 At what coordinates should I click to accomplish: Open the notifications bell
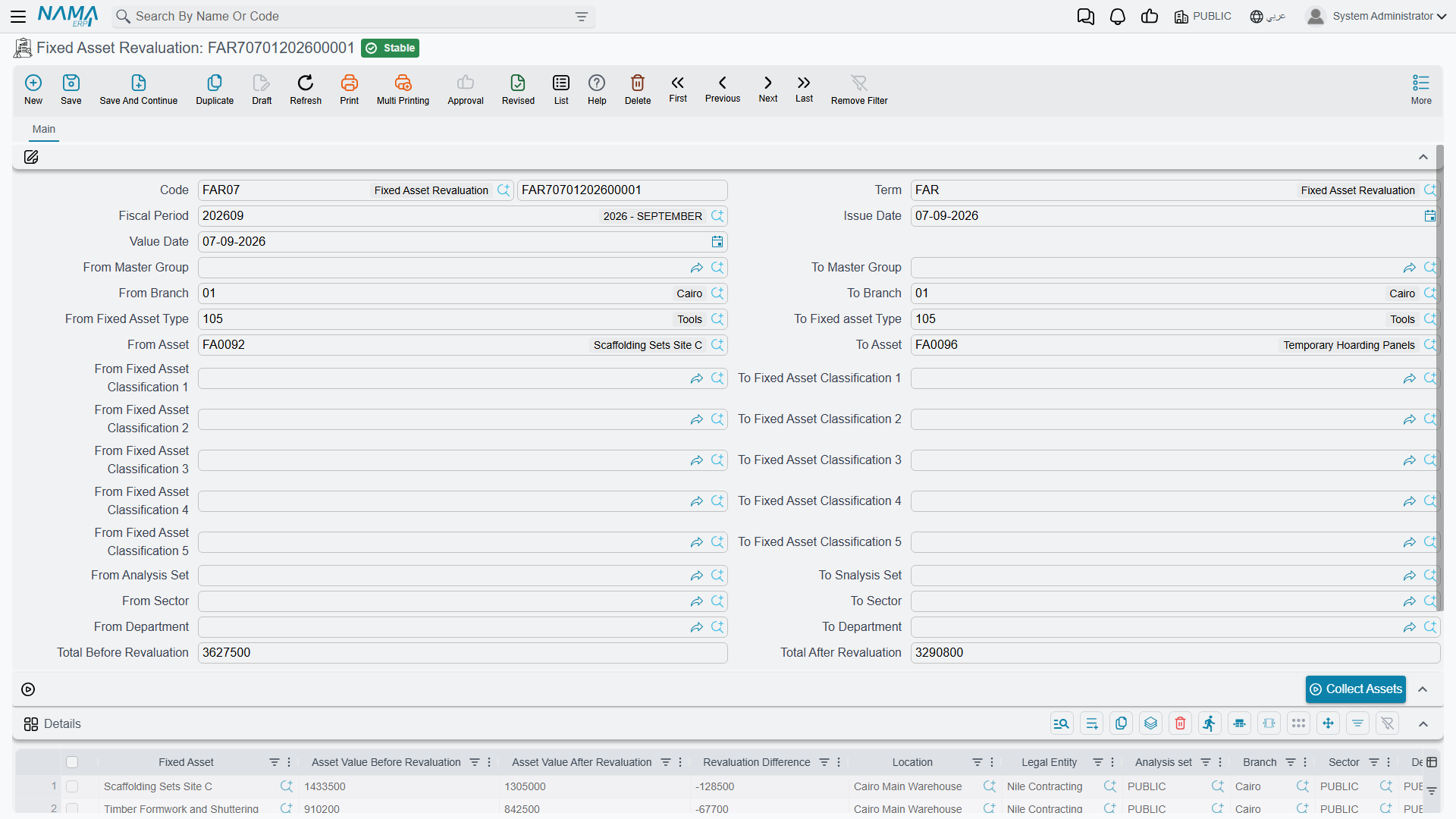[1118, 17]
